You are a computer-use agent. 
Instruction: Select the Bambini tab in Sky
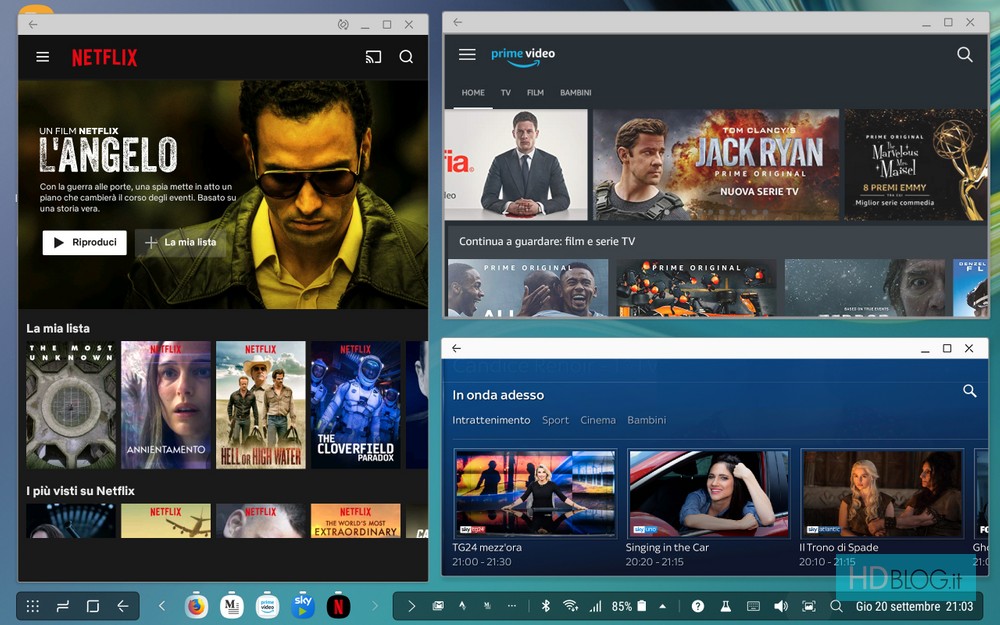[647, 420]
